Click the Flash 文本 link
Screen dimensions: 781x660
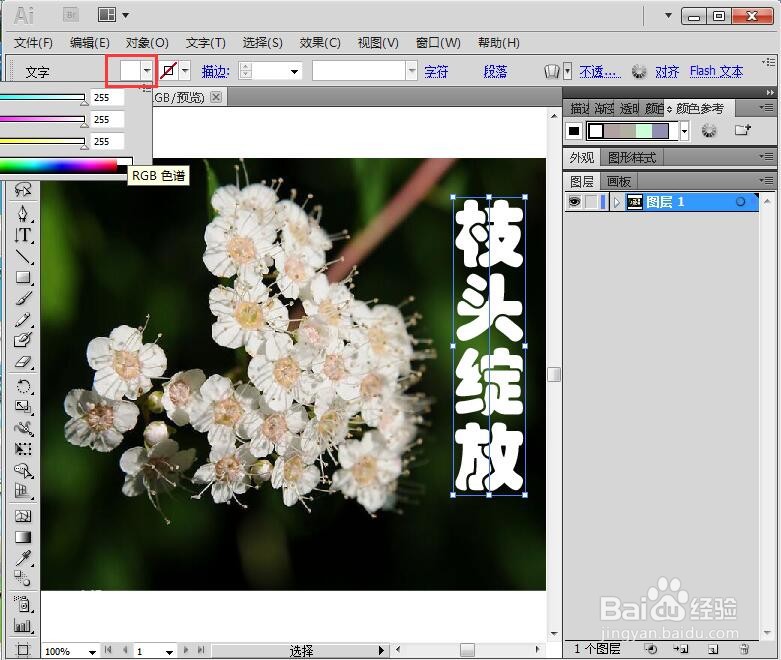pyautogui.click(x=716, y=72)
